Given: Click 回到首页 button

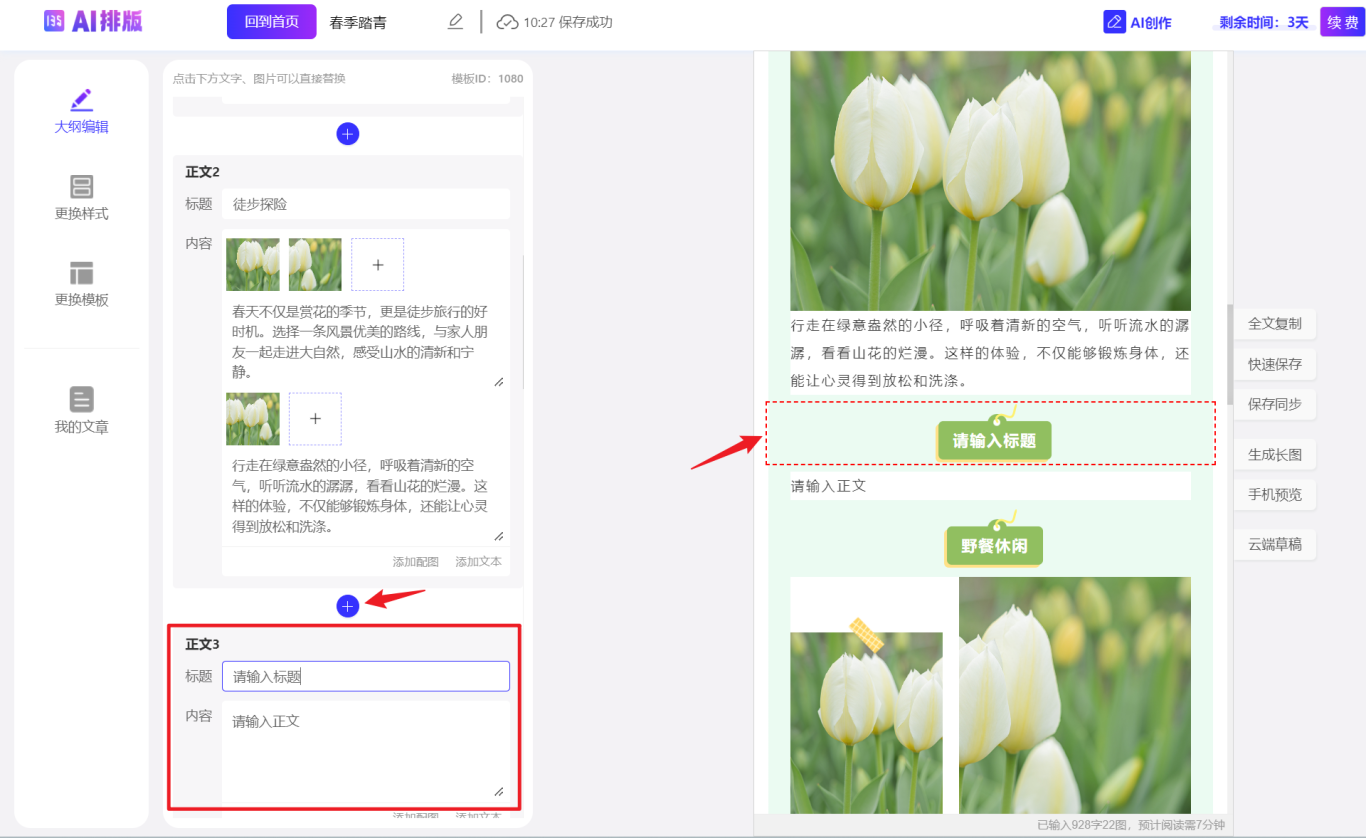Looking at the screenshot, I should (x=271, y=22).
